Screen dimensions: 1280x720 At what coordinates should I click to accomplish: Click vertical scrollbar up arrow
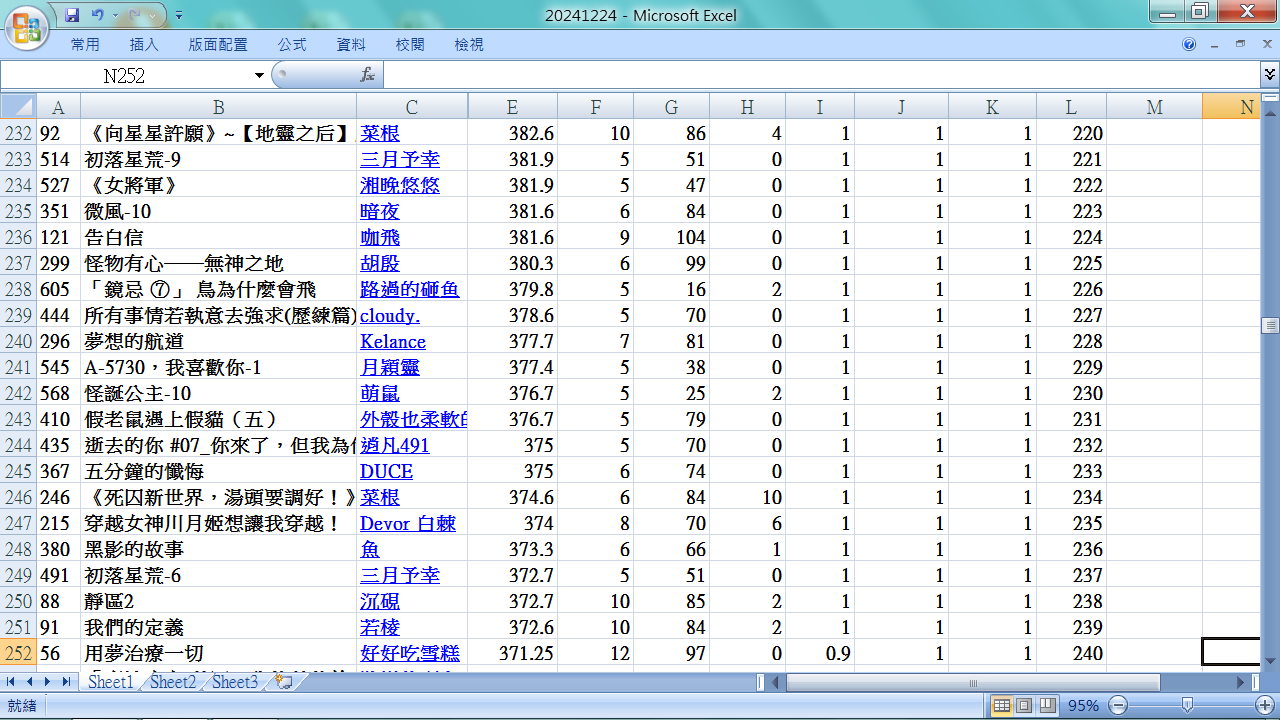pyautogui.click(x=1270, y=113)
